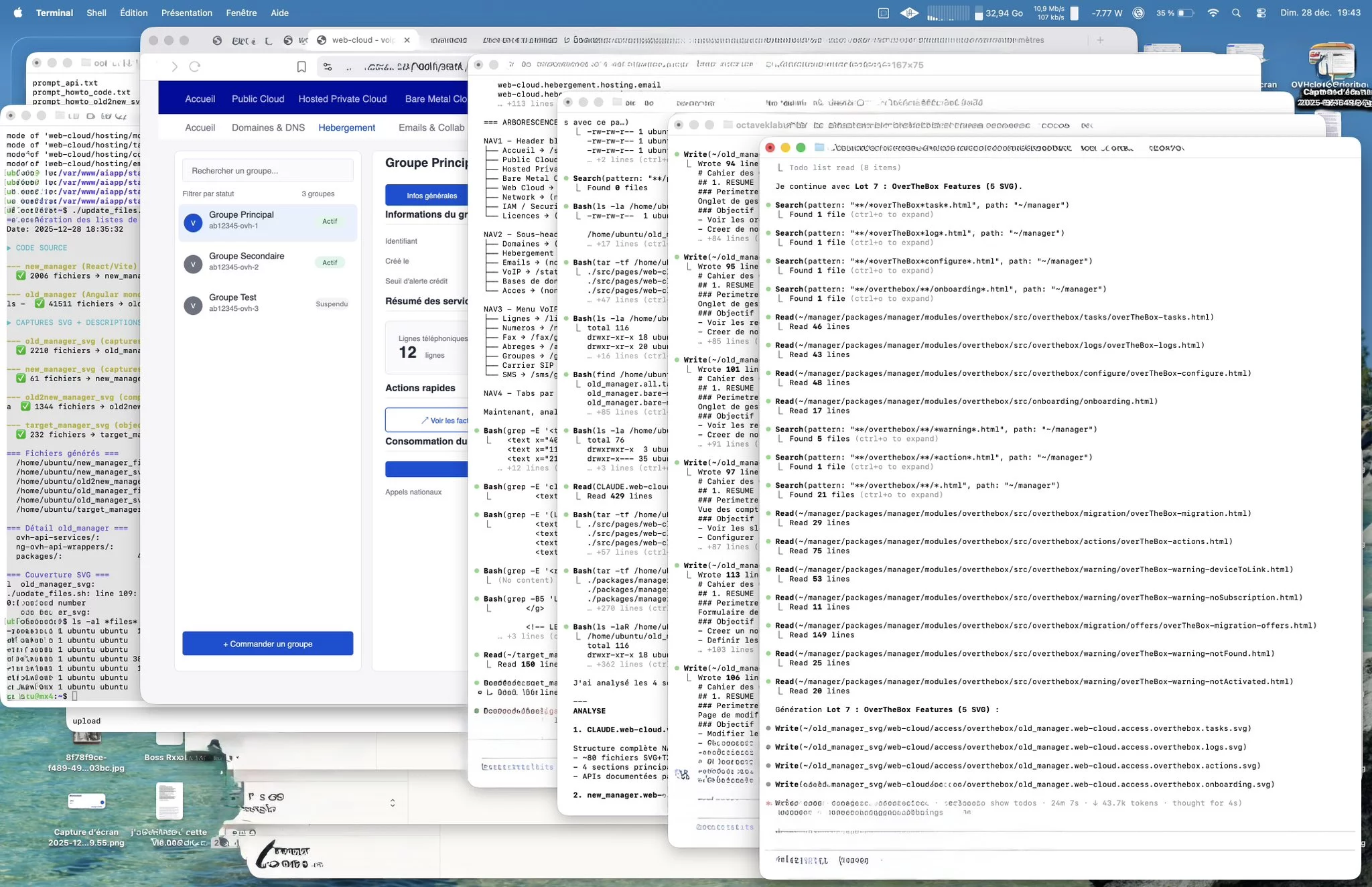Screen dimensions: 1372x887
Task: Open new browser tab with plus button
Action: pos(1100,40)
